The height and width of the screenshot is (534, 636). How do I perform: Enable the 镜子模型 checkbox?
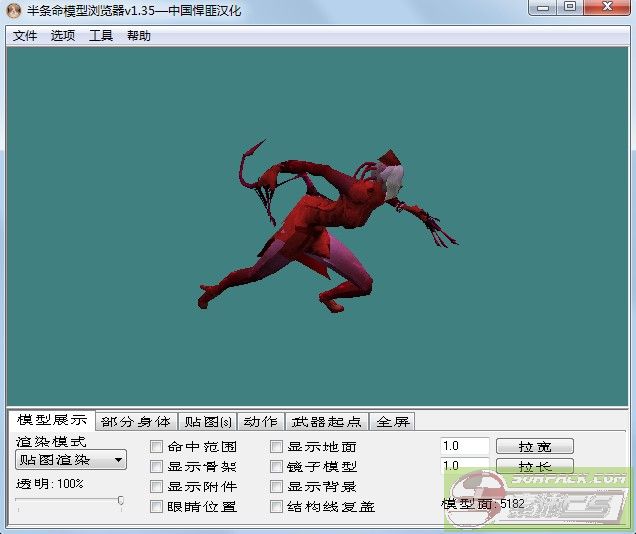276,467
